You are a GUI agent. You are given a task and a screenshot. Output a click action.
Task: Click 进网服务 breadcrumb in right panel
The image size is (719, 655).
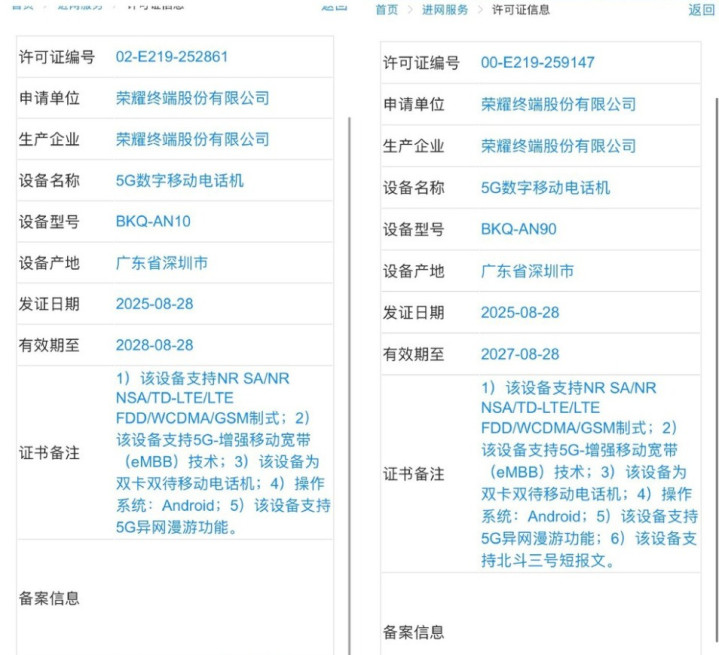(x=445, y=10)
